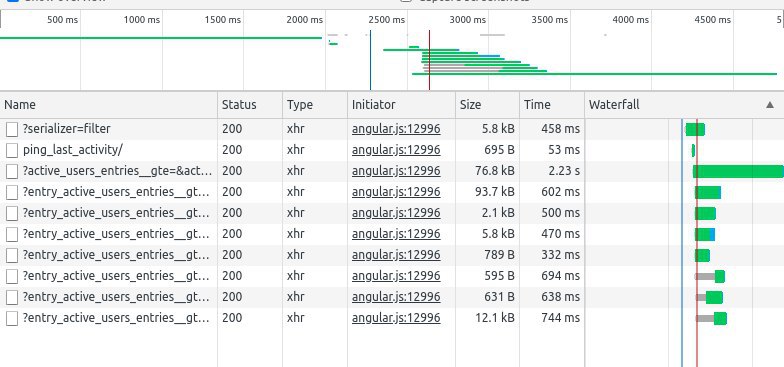Click the file icon of the ?active_users_entries__gte request

(x=12, y=172)
